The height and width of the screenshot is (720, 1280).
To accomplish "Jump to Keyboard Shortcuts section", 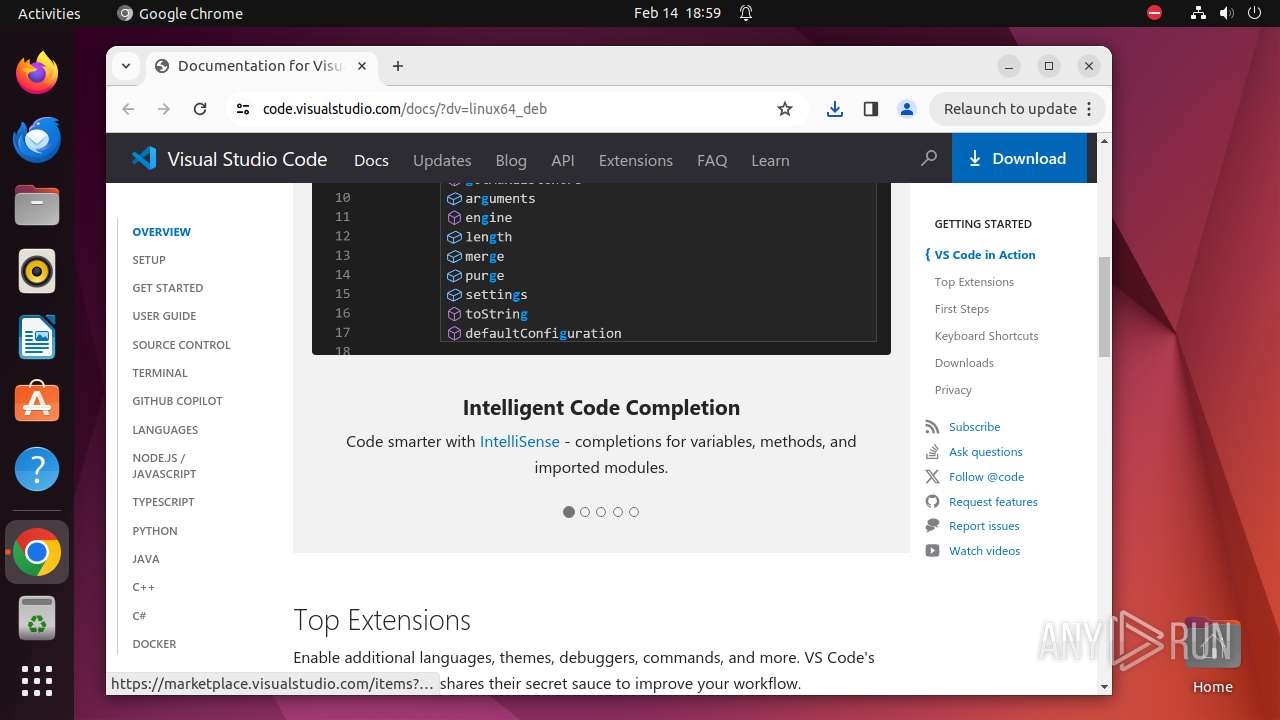I will click(x=986, y=336).
